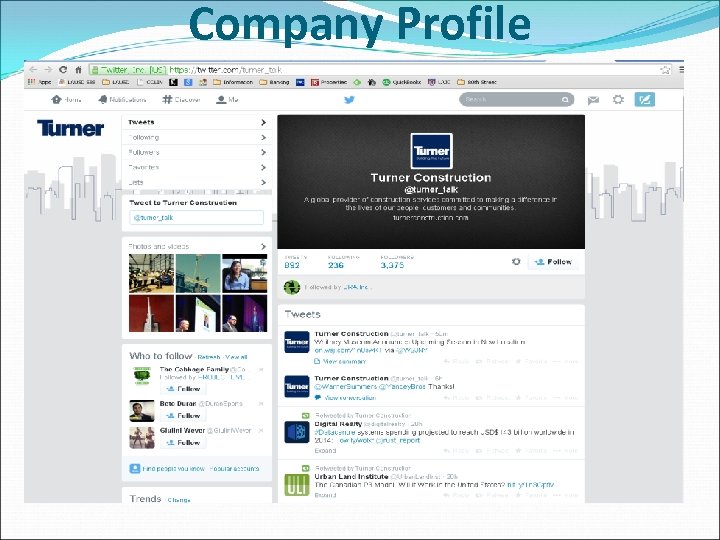Open user actions gear beside Follow
720x540 pixels.
[x=516, y=261]
